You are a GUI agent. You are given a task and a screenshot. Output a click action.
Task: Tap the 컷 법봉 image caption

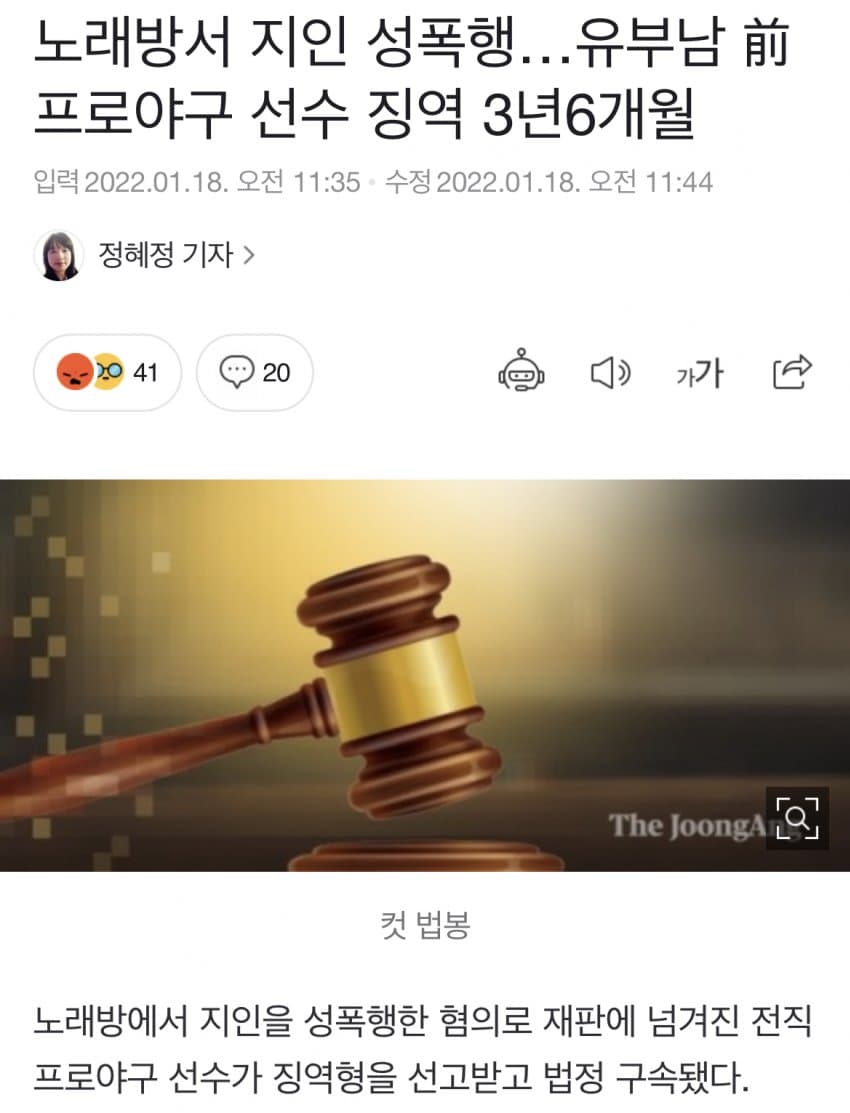point(425,925)
